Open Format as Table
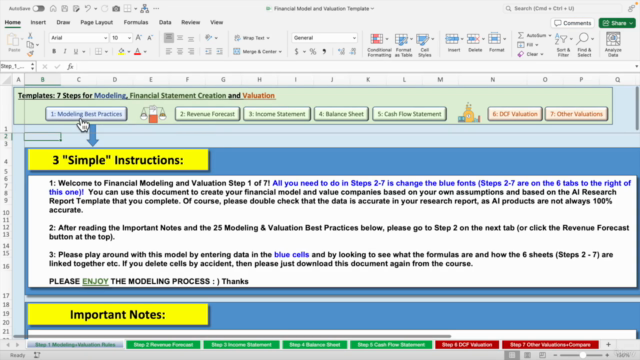The height and width of the screenshot is (360, 640). (x=403, y=45)
